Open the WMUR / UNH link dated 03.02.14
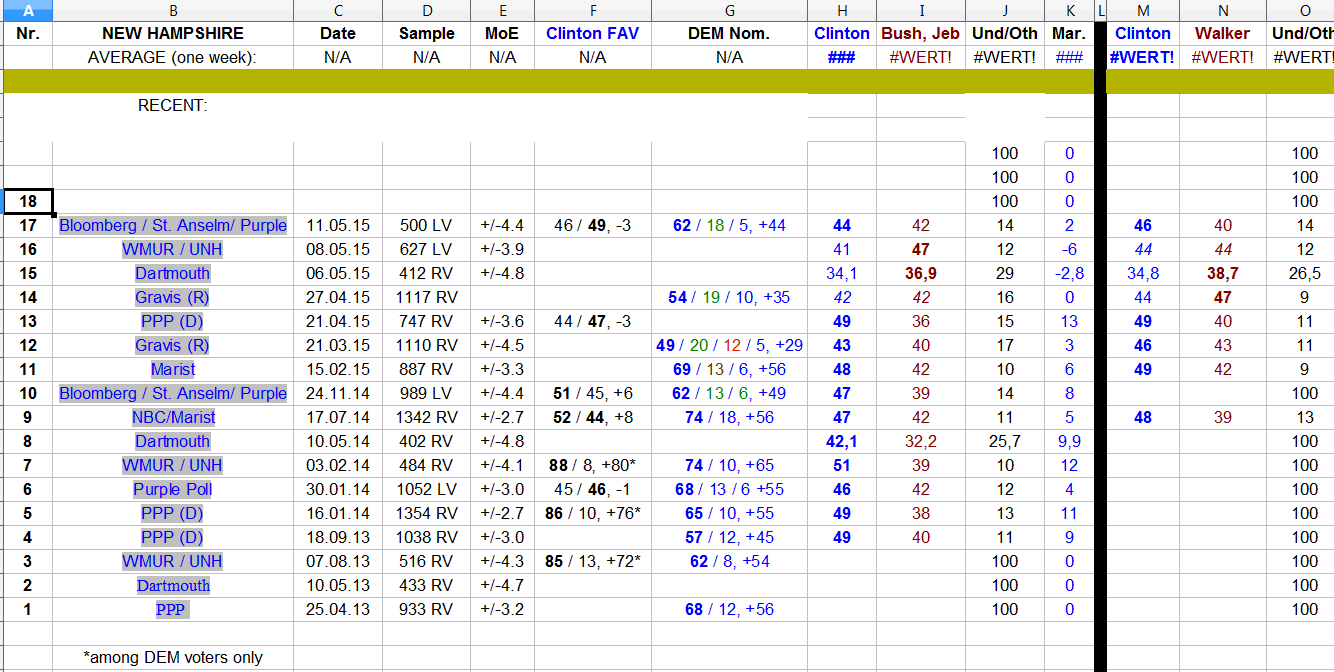This screenshot has width=1334, height=672. point(173,465)
